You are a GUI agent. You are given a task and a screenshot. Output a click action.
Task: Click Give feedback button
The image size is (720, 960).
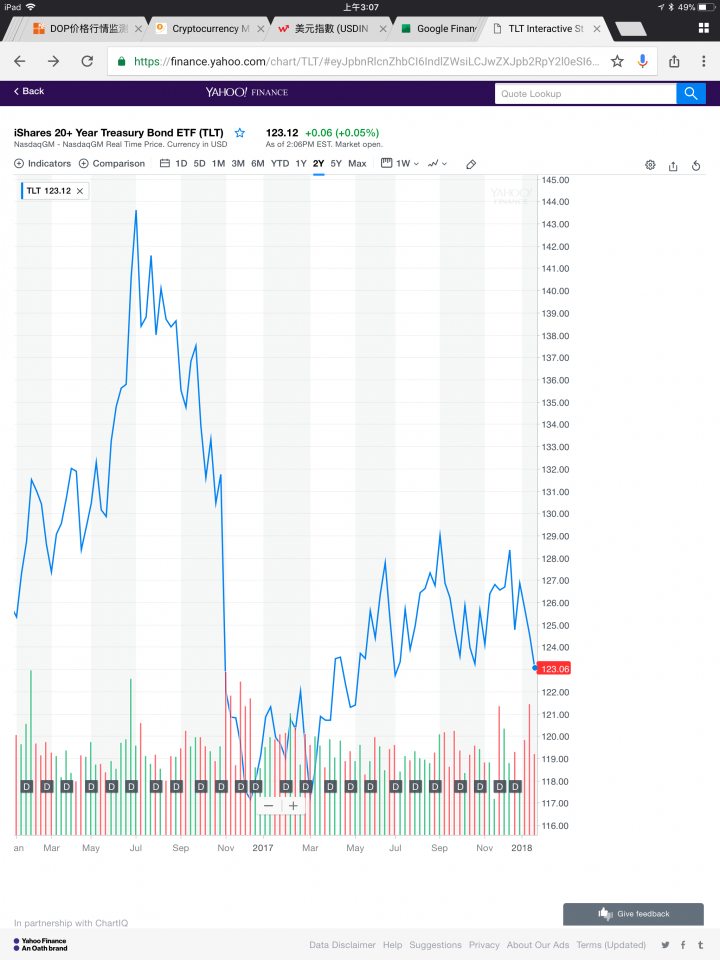click(x=633, y=914)
